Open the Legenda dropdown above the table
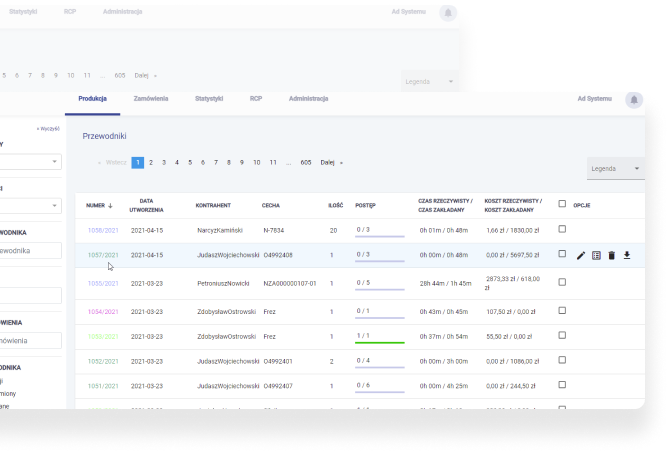 coord(616,169)
